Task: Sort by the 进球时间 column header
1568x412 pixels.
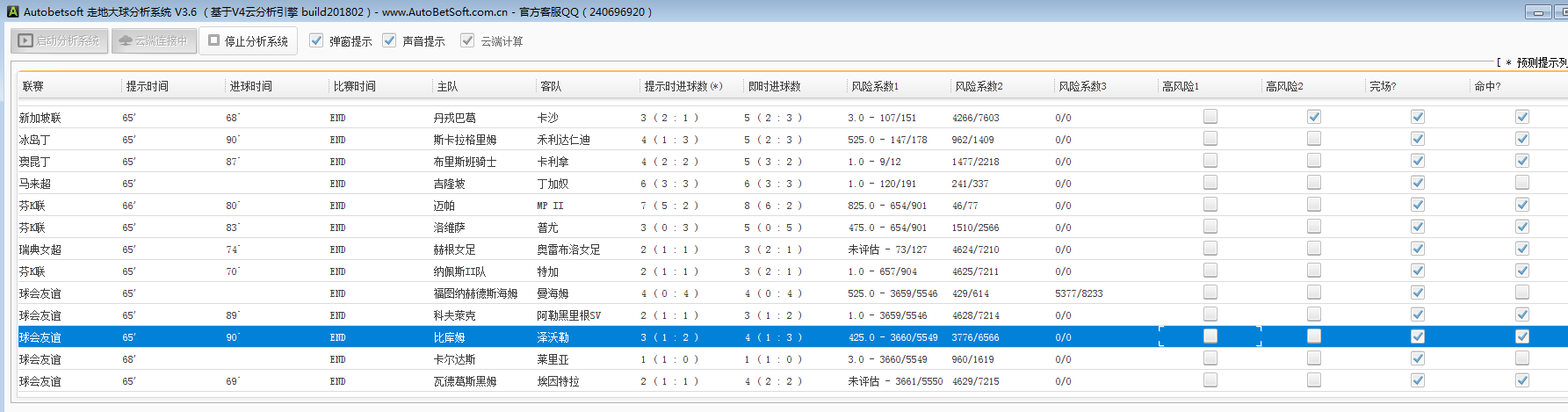Action: (x=250, y=86)
